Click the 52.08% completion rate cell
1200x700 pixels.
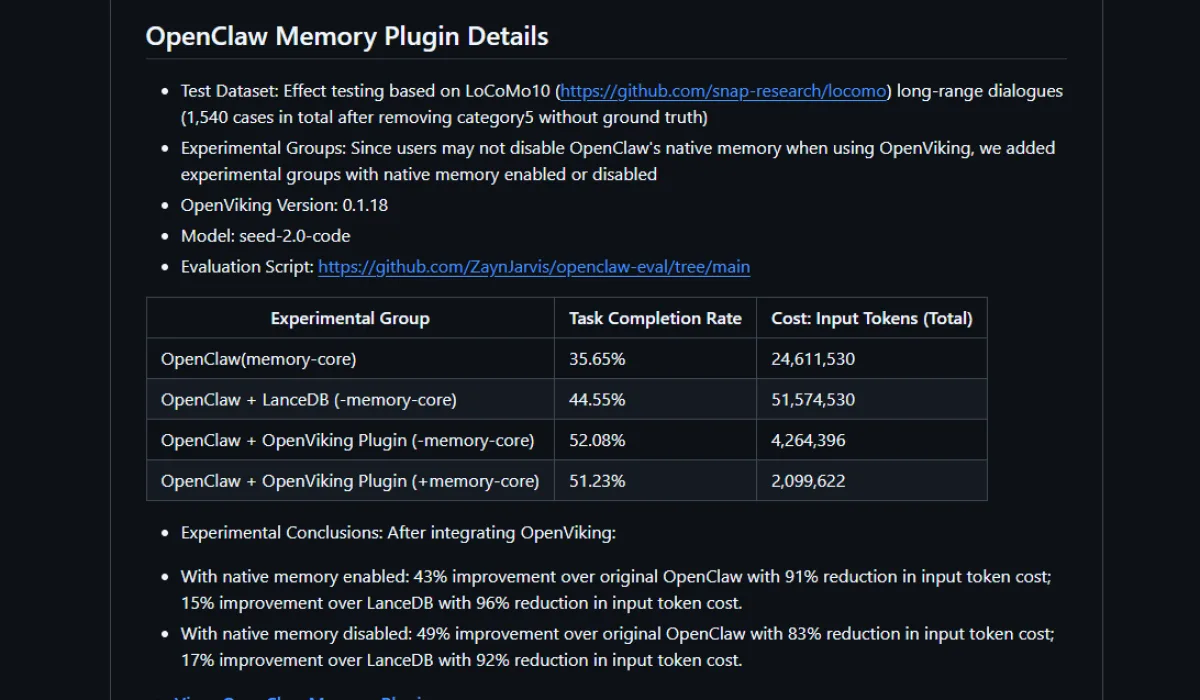pyautogui.click(x=597, y=440)
